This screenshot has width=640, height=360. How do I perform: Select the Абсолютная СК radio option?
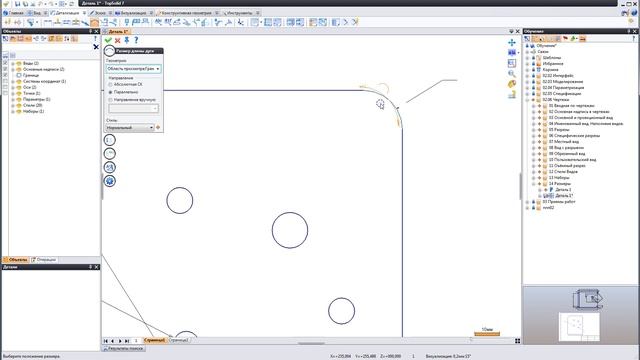click(110, 84)
